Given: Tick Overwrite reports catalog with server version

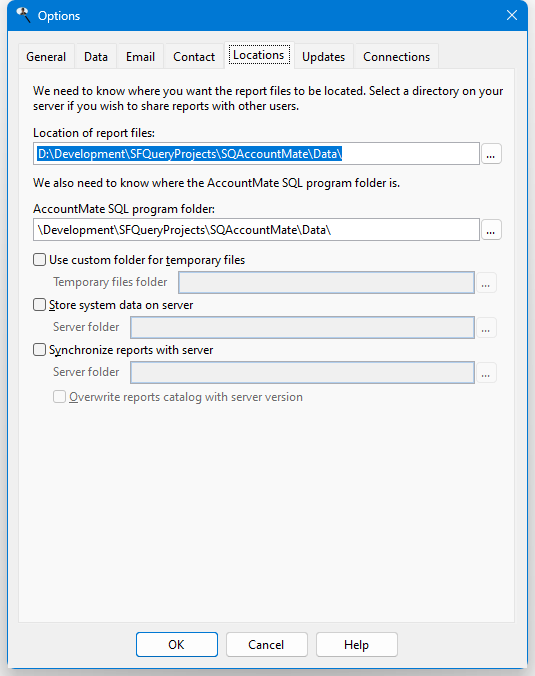Looking at the screenshot, I should (x=59, y=397).
